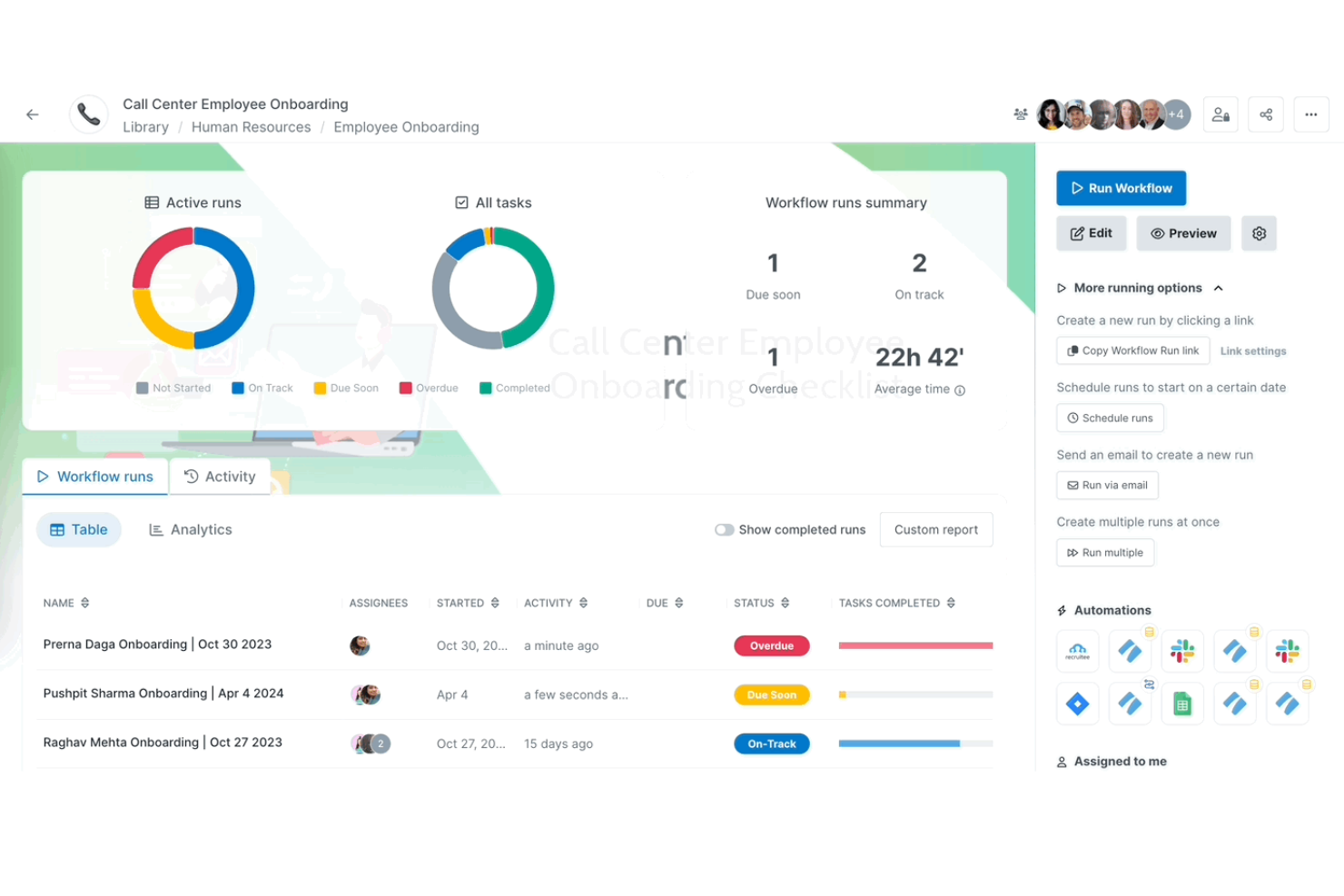This screenshot has width=1344, height=896.
Task: Click the back arrow to leave workflow
Action: (33, 114)
